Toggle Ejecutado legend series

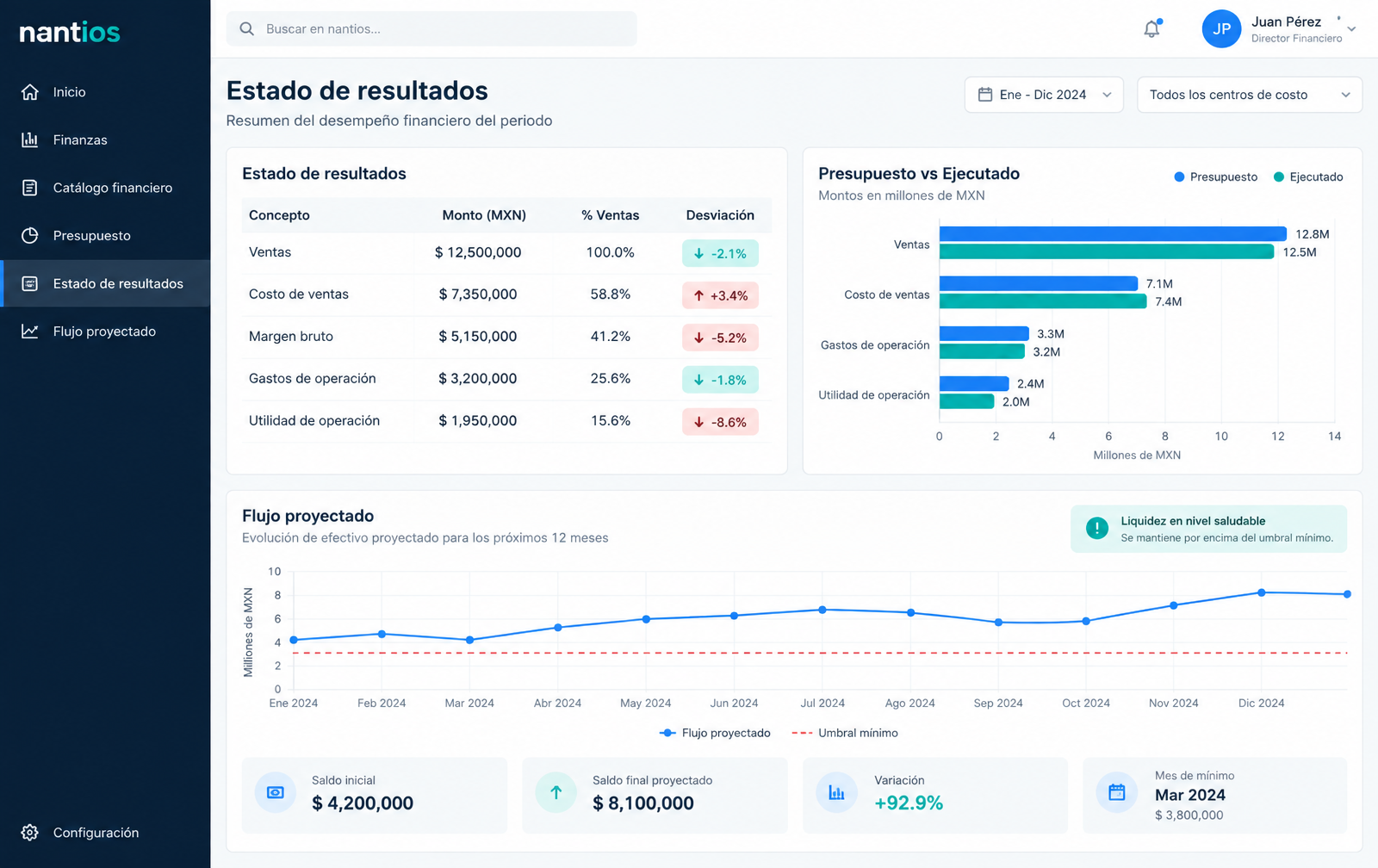pos(1308,177)
